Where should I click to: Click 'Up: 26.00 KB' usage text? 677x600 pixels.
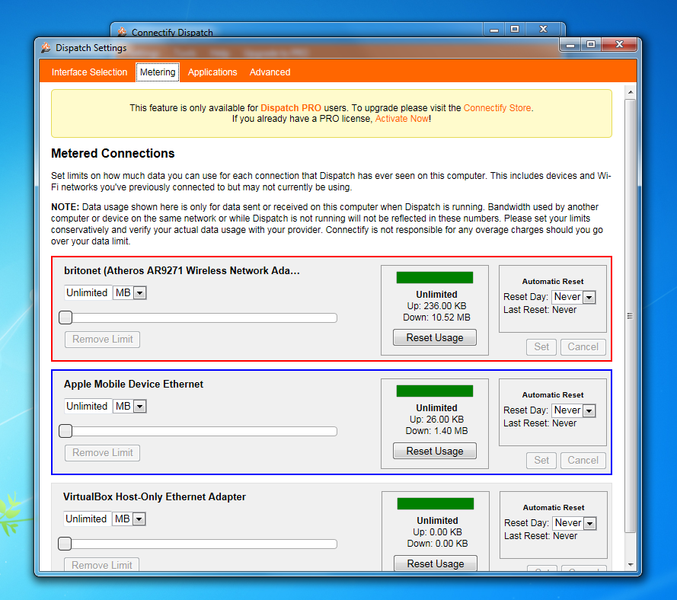pyautogui.click(x=437, y=420)
